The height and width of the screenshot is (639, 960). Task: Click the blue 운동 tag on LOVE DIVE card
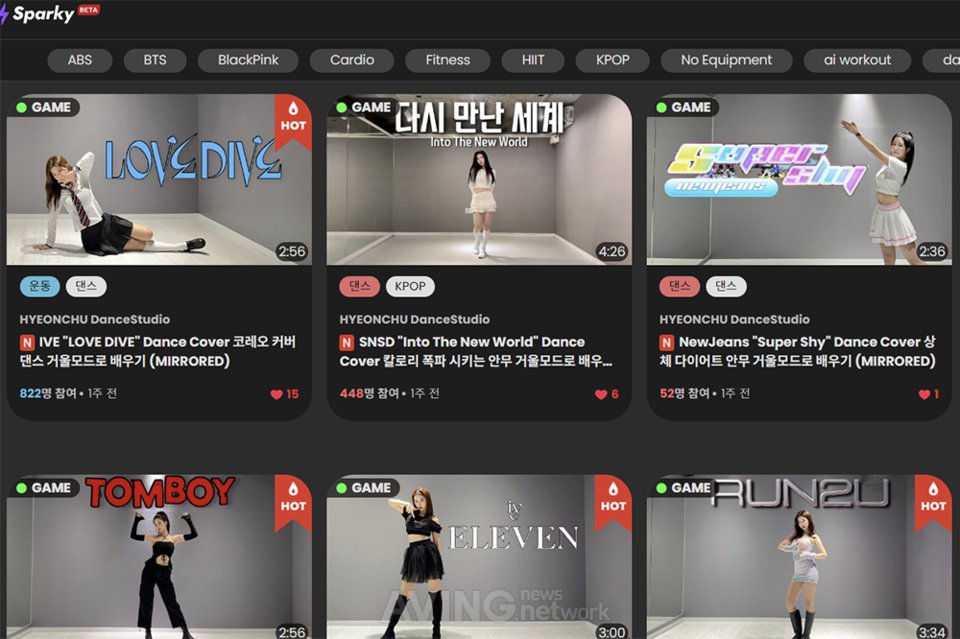[40, 286]
